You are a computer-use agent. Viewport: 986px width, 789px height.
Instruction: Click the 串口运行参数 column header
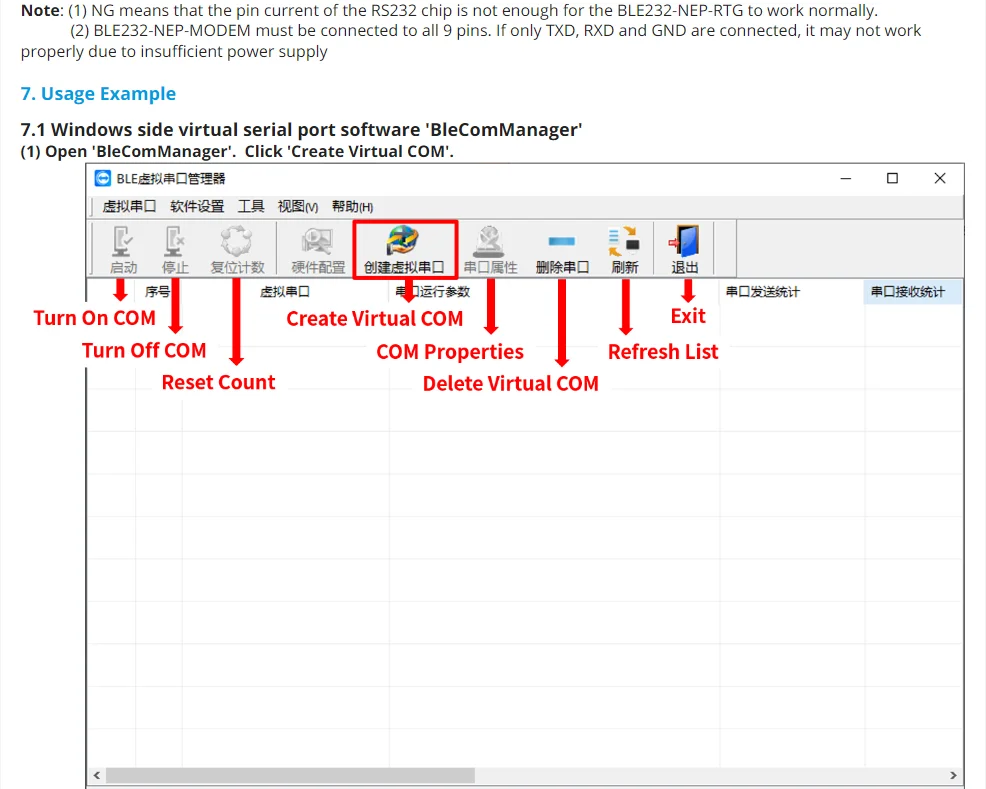click(554, 292)
